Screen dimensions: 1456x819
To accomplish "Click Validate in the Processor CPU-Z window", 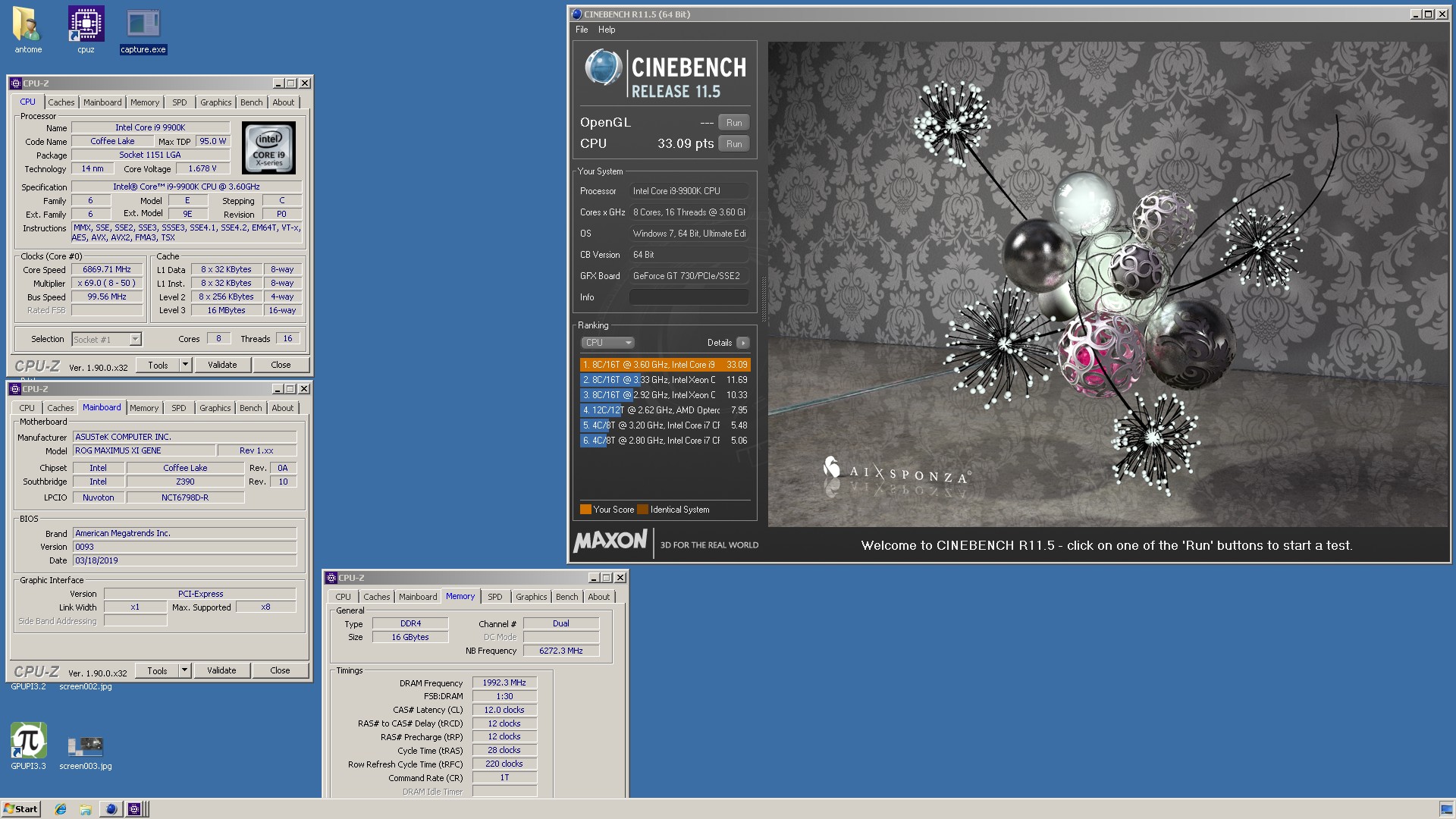I will pyautogui.click(x=222, y=365).
